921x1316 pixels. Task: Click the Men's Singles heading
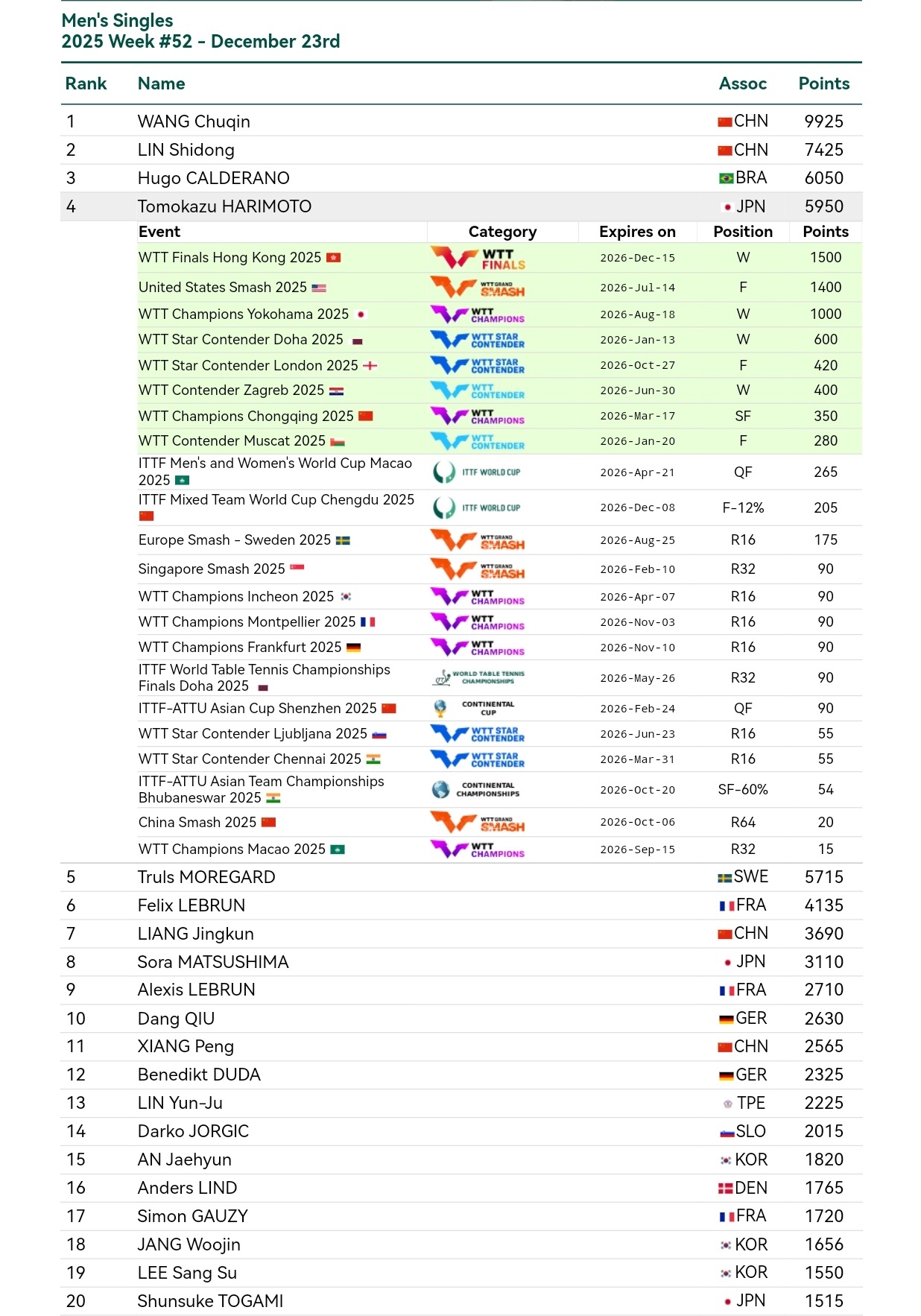[x=117, y=21]
